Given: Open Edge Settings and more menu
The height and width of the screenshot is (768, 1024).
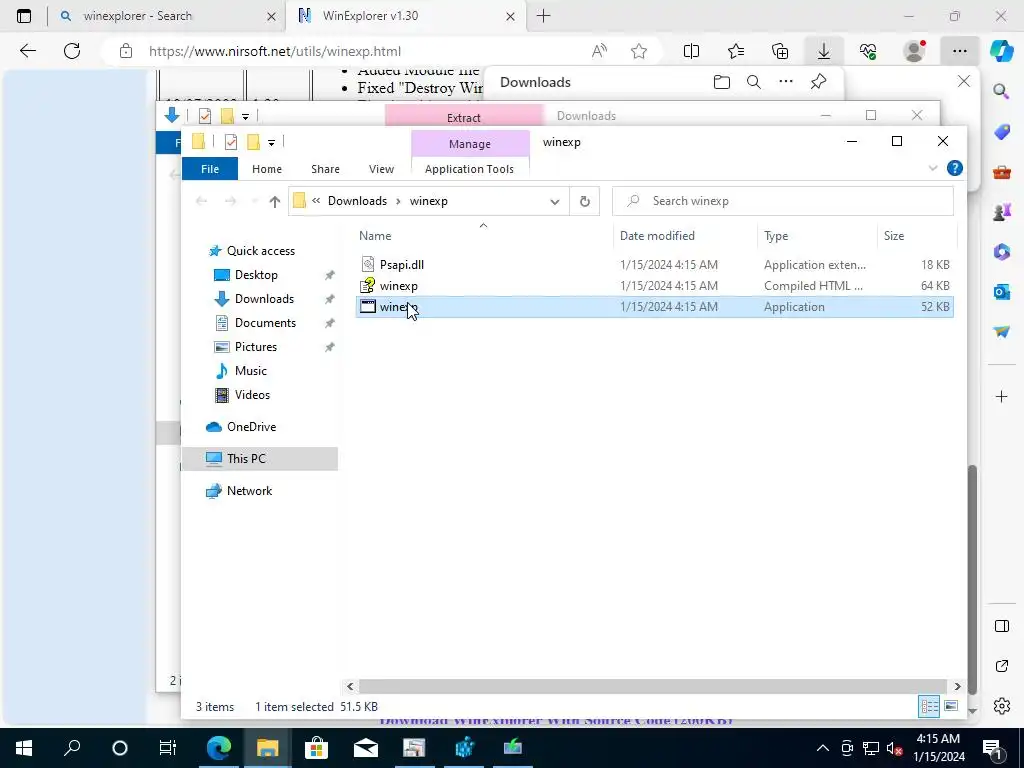Looking at the screenshot, I should [x=959, y=51].
